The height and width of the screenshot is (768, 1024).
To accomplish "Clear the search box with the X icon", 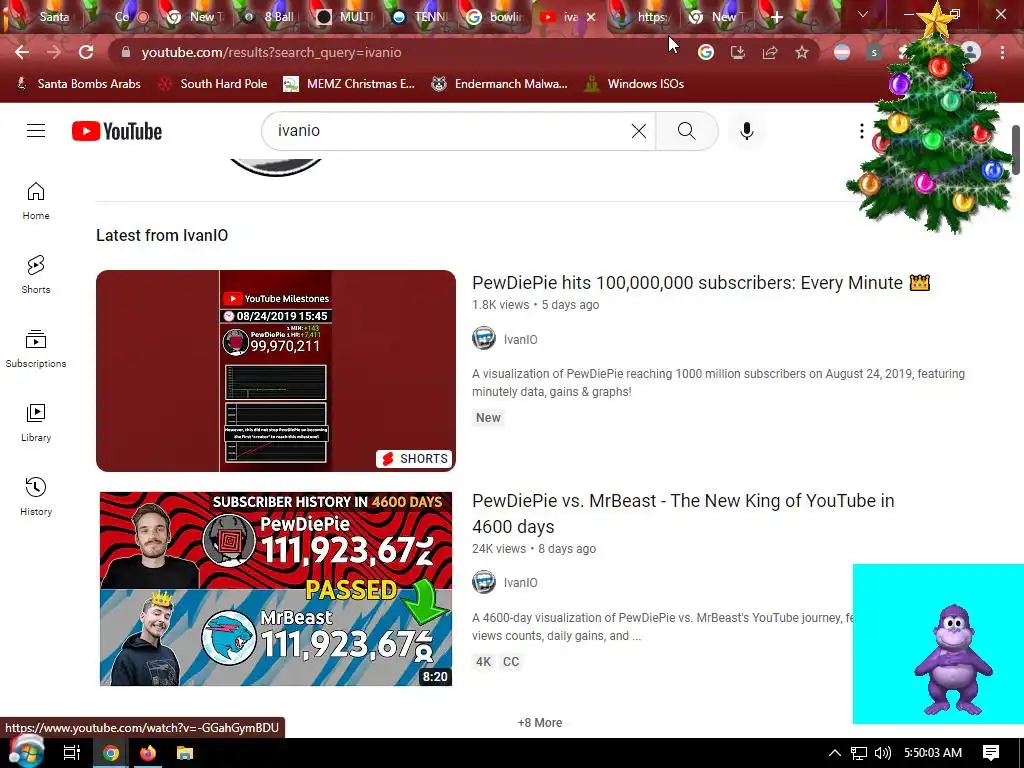I will [x=639, y=131].
